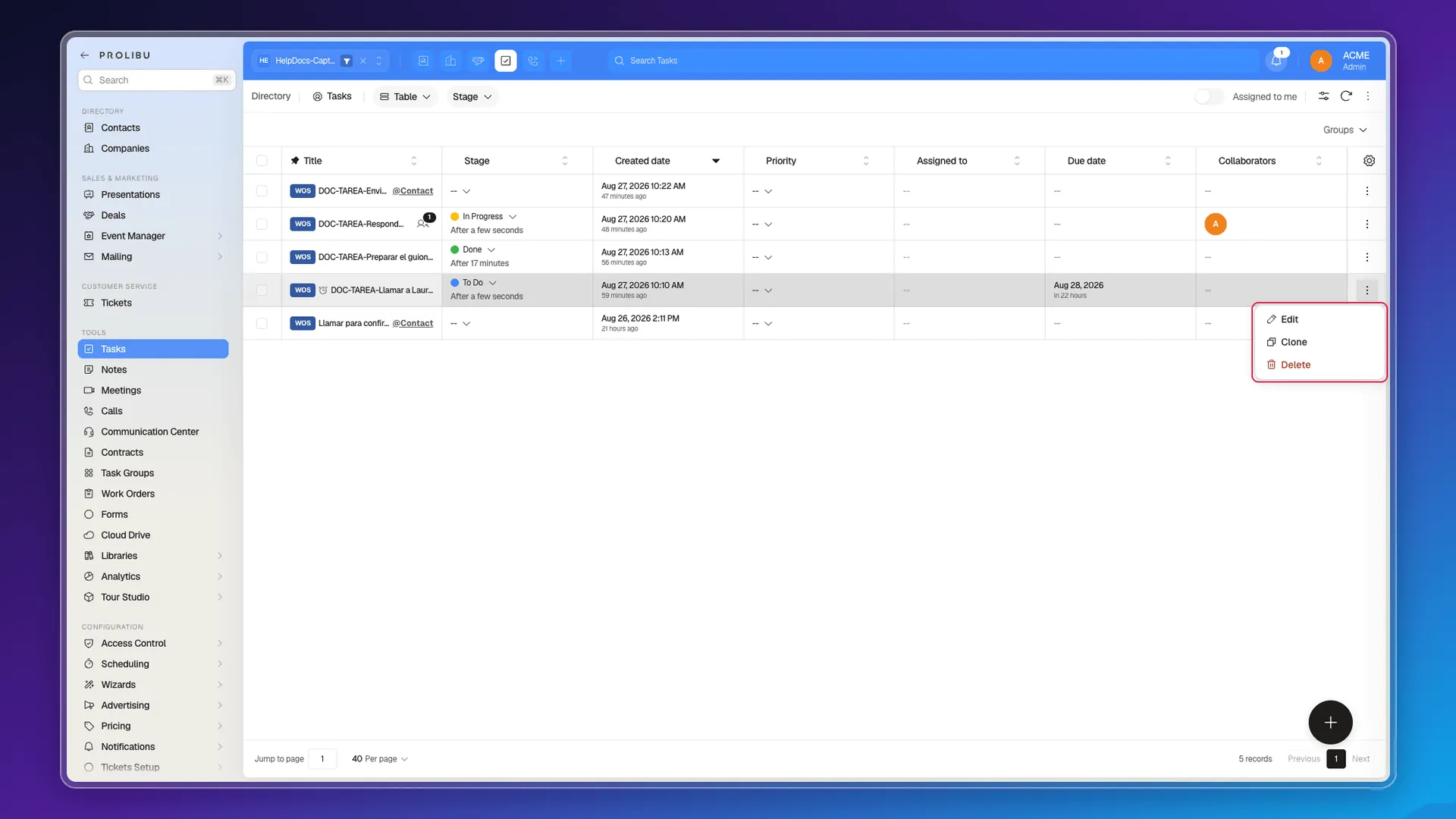
Task: Click the orange ACME avatar
Action: point(1321,61)
